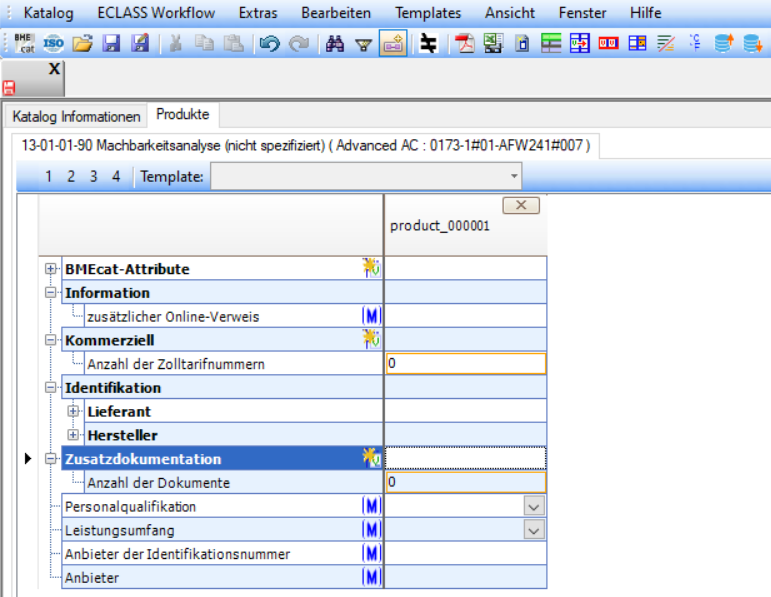Image resolution: width=771 pixels, height=597 pixels.
Task: Open the Personalqualifikation value dropdown
Action: coord(534,506)
